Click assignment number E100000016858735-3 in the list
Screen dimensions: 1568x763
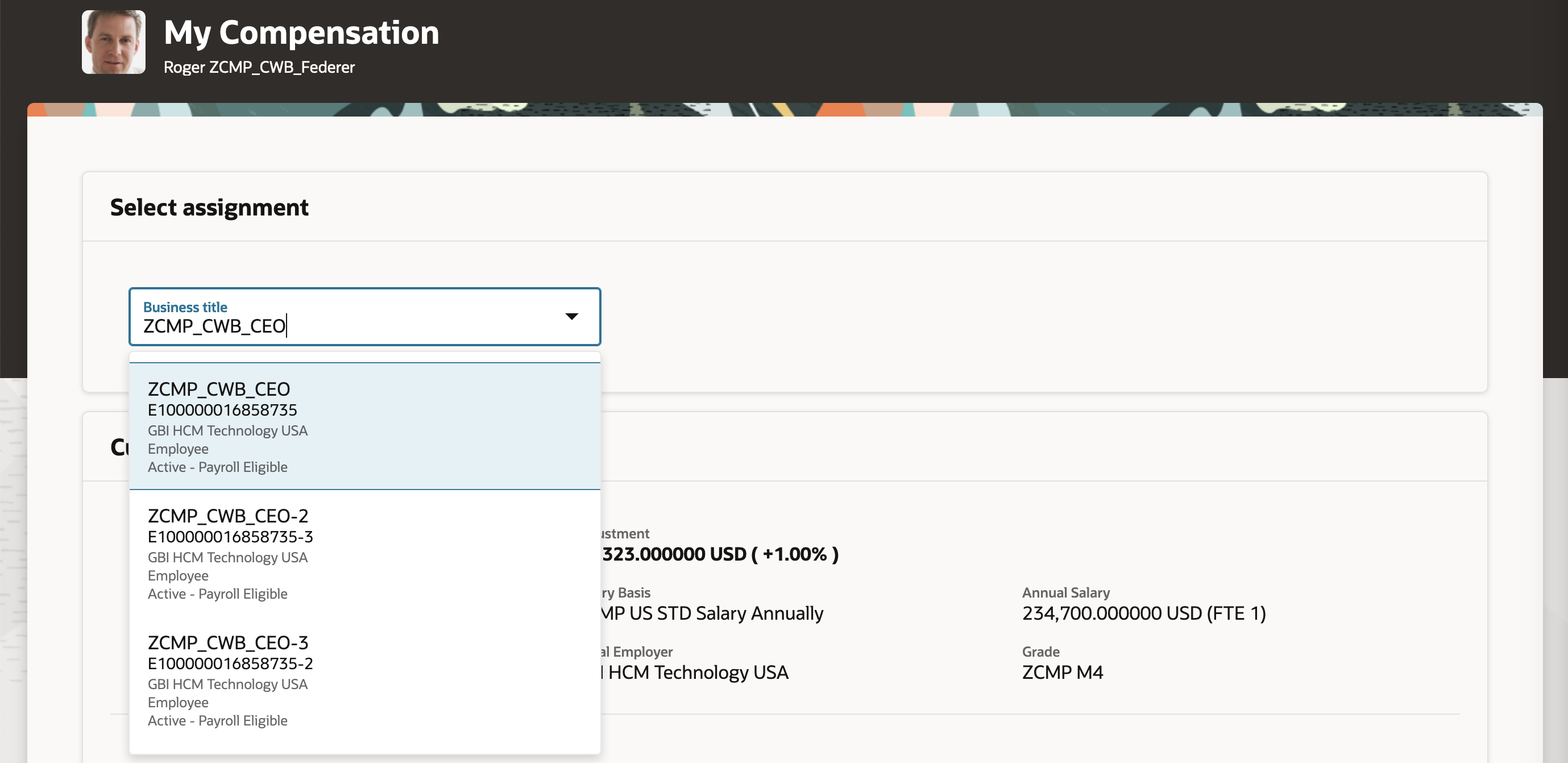pos(230,537)
